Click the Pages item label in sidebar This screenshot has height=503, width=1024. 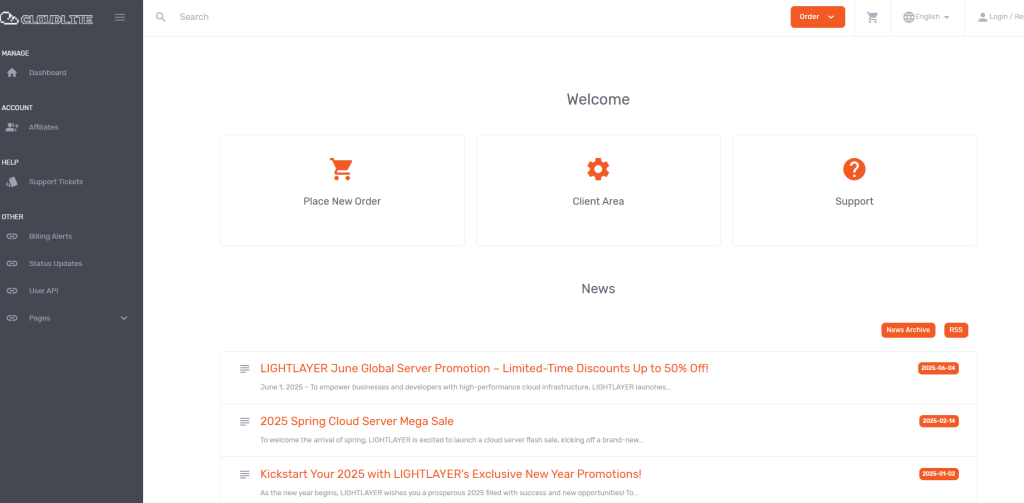[39, 318]
